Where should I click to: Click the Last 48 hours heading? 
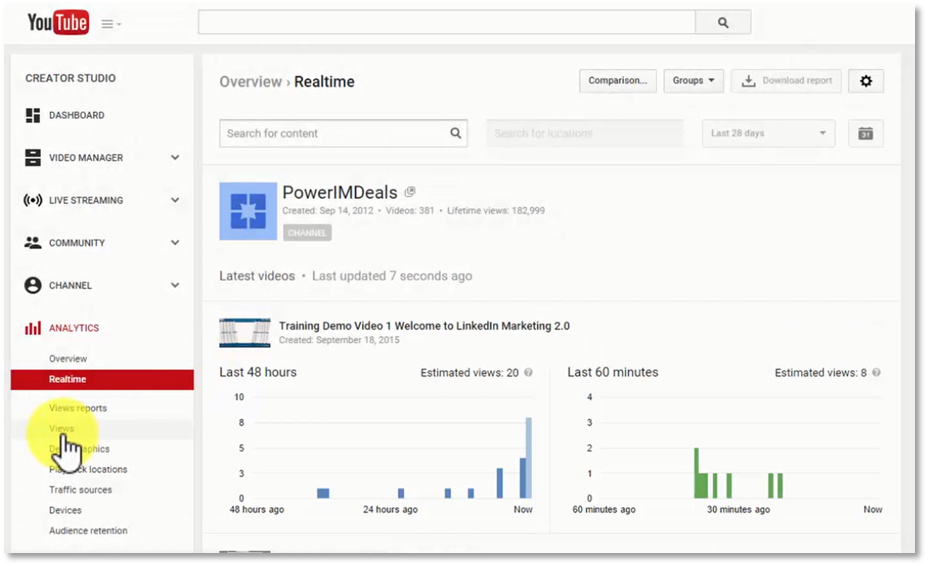point(258,372)
